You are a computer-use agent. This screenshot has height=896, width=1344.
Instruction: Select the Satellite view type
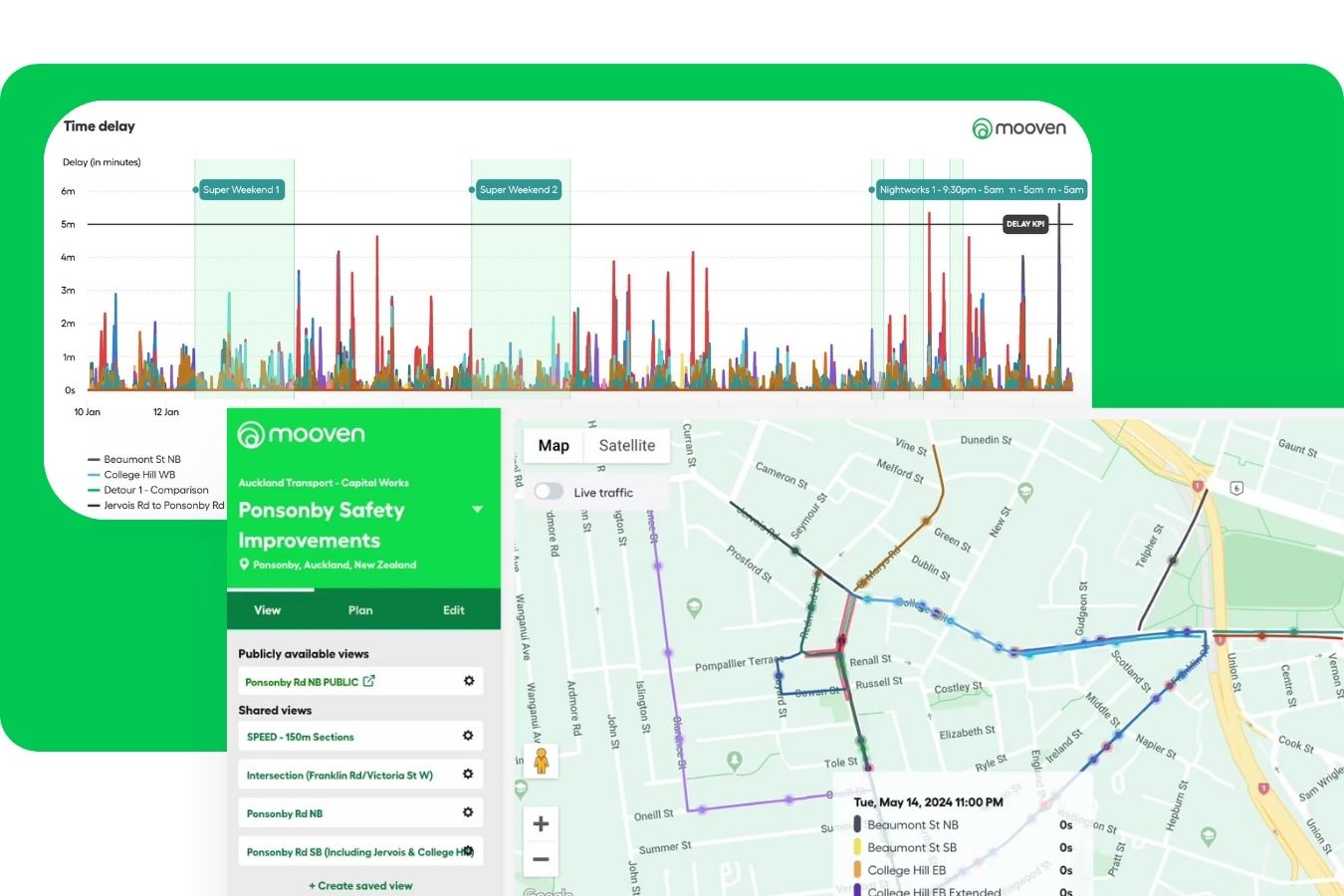(627, 446)
